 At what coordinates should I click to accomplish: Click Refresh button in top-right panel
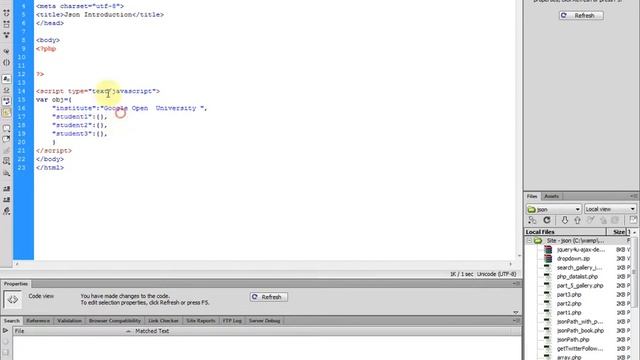pos(581,16)
